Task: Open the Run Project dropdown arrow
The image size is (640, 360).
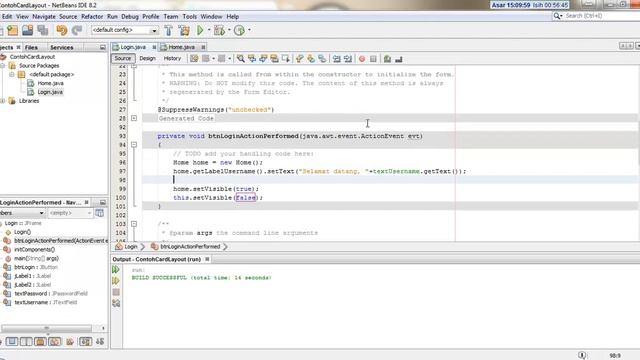Action: pyautogui.click(x=209, y=30)
